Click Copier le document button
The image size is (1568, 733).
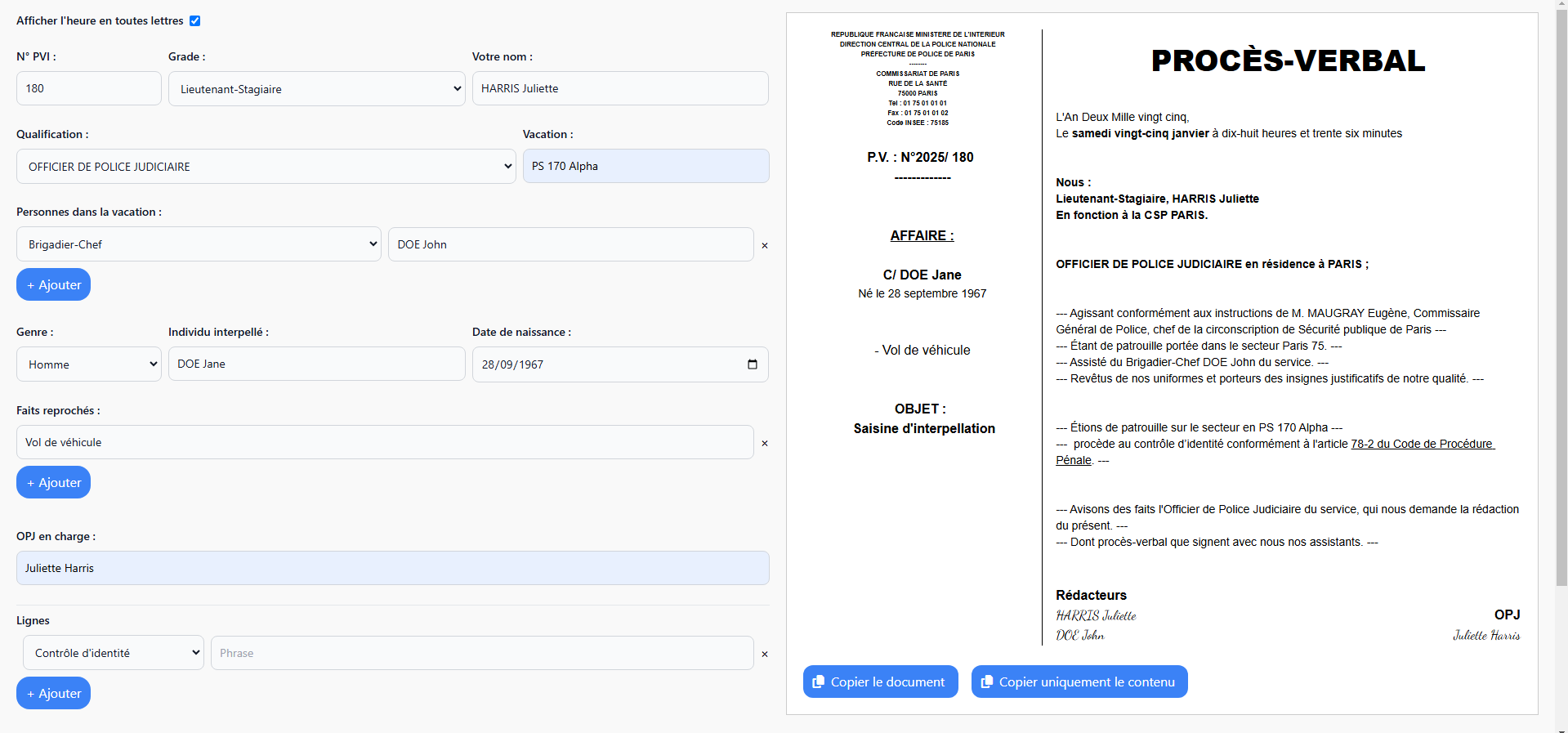(880, 682)
